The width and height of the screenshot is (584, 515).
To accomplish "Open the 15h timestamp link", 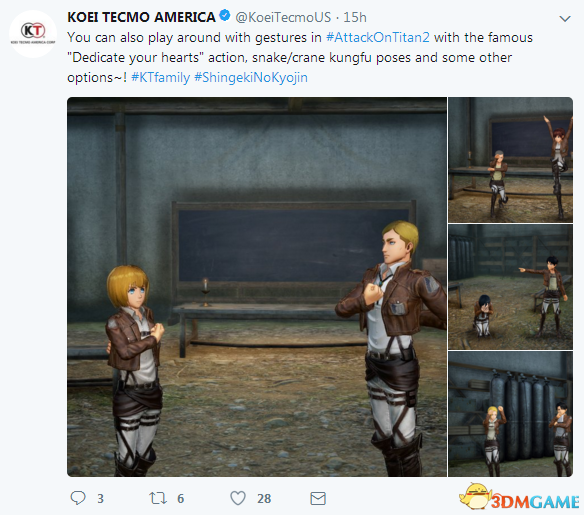I will click(x=355, y=17).
